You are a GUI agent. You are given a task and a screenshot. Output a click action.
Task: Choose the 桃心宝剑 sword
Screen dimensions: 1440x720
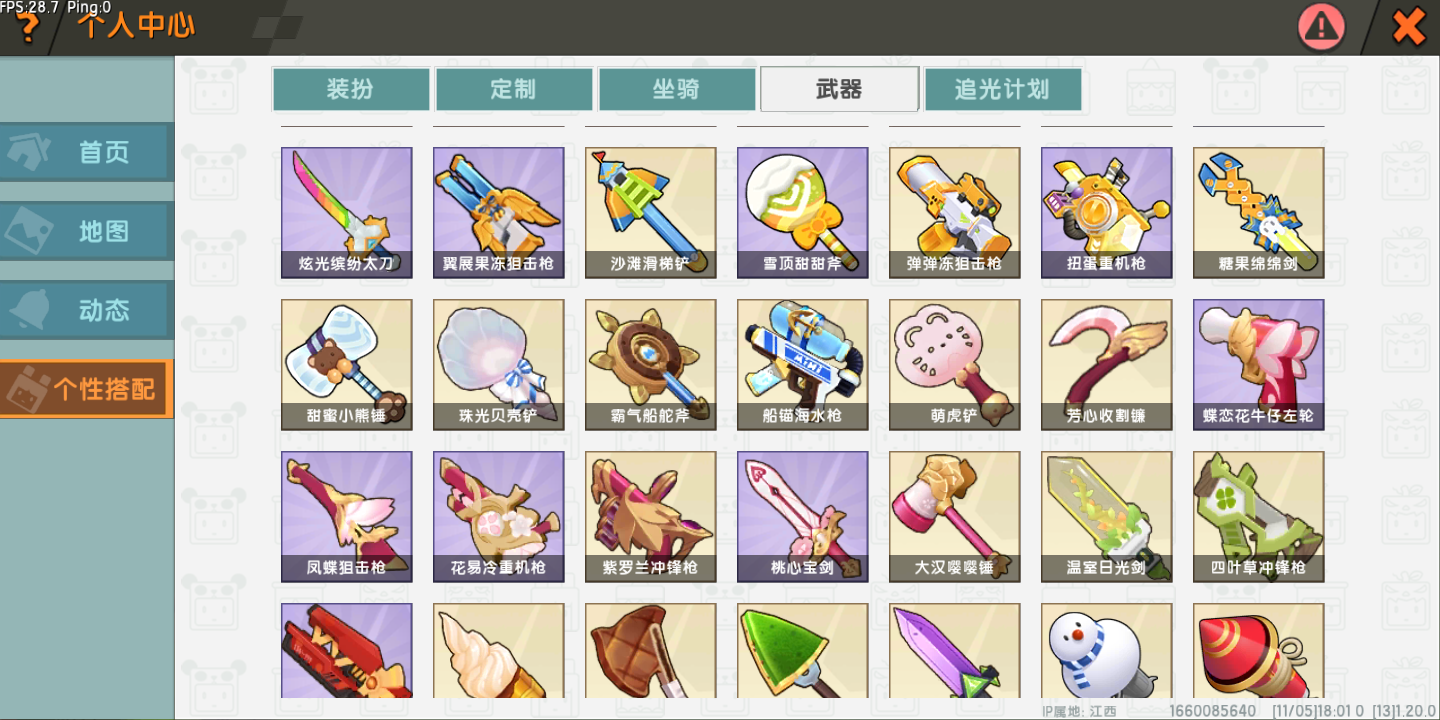(x=802, y=517)
